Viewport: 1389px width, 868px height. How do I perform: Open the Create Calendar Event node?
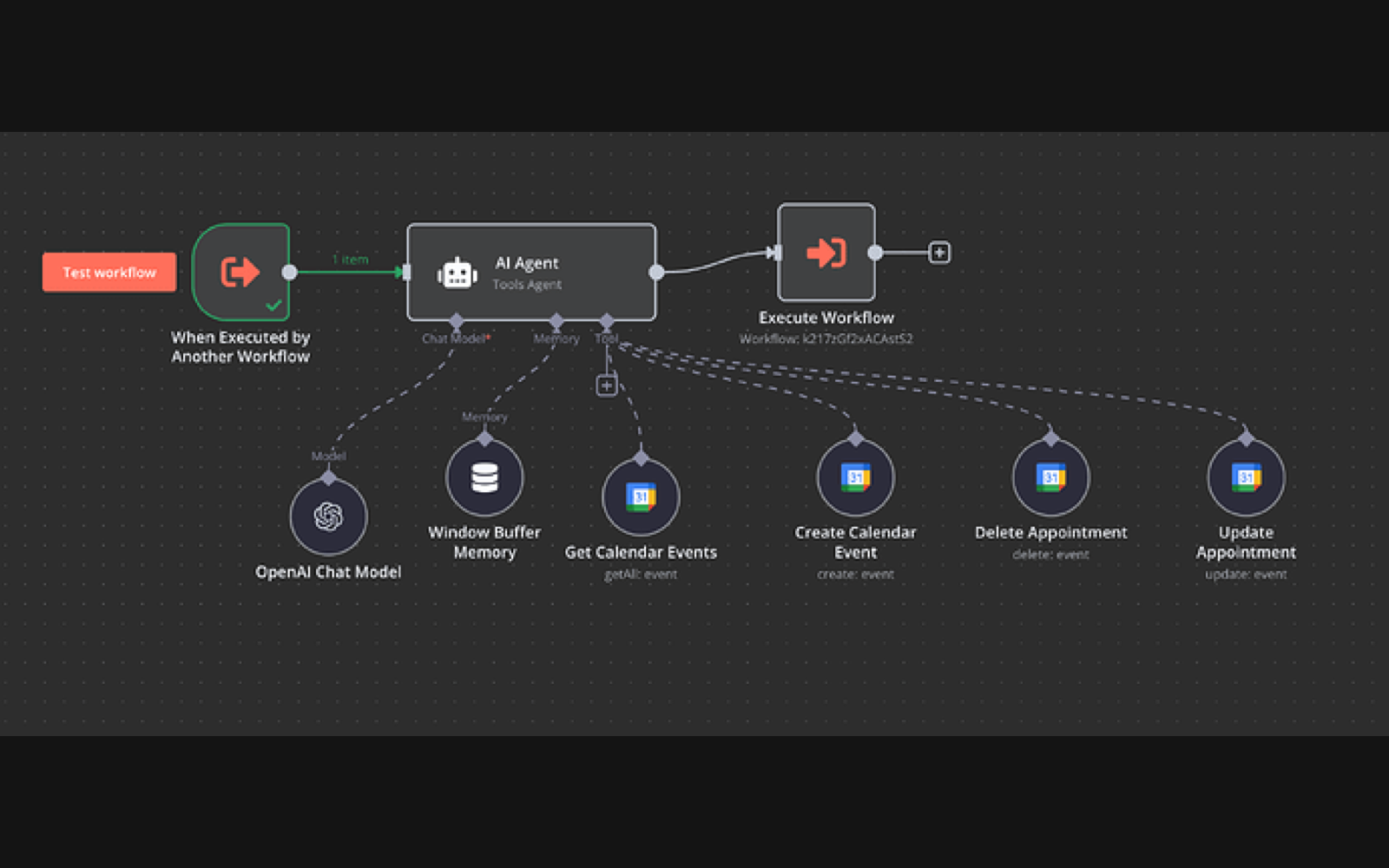point(855,477)
